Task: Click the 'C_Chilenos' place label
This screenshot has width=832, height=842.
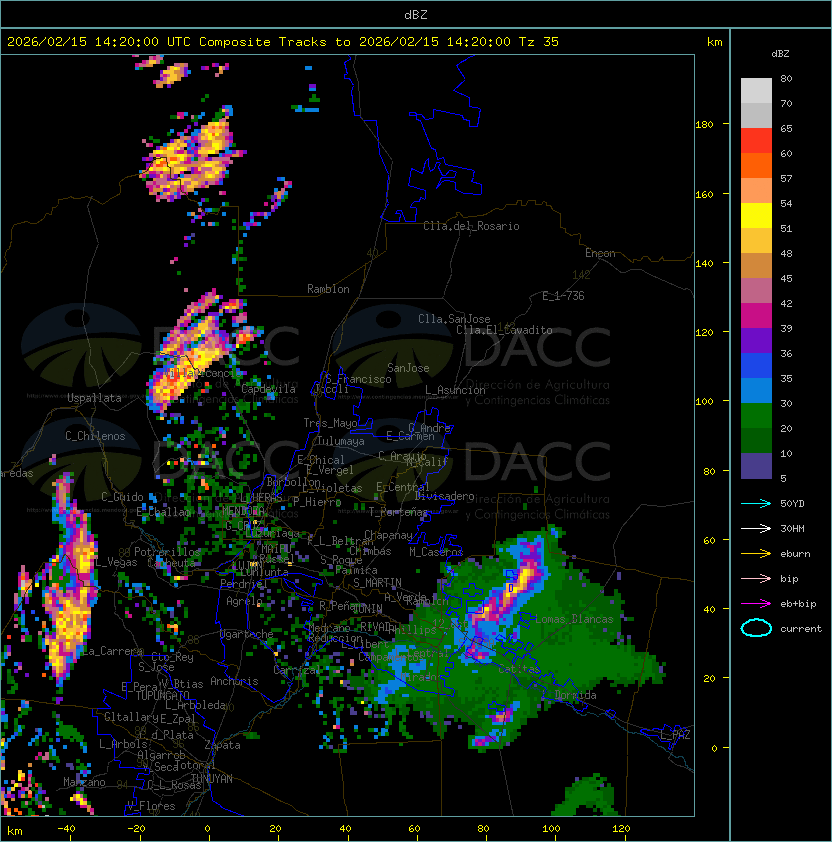Action: pyautogui.click(x=95, y=436)
